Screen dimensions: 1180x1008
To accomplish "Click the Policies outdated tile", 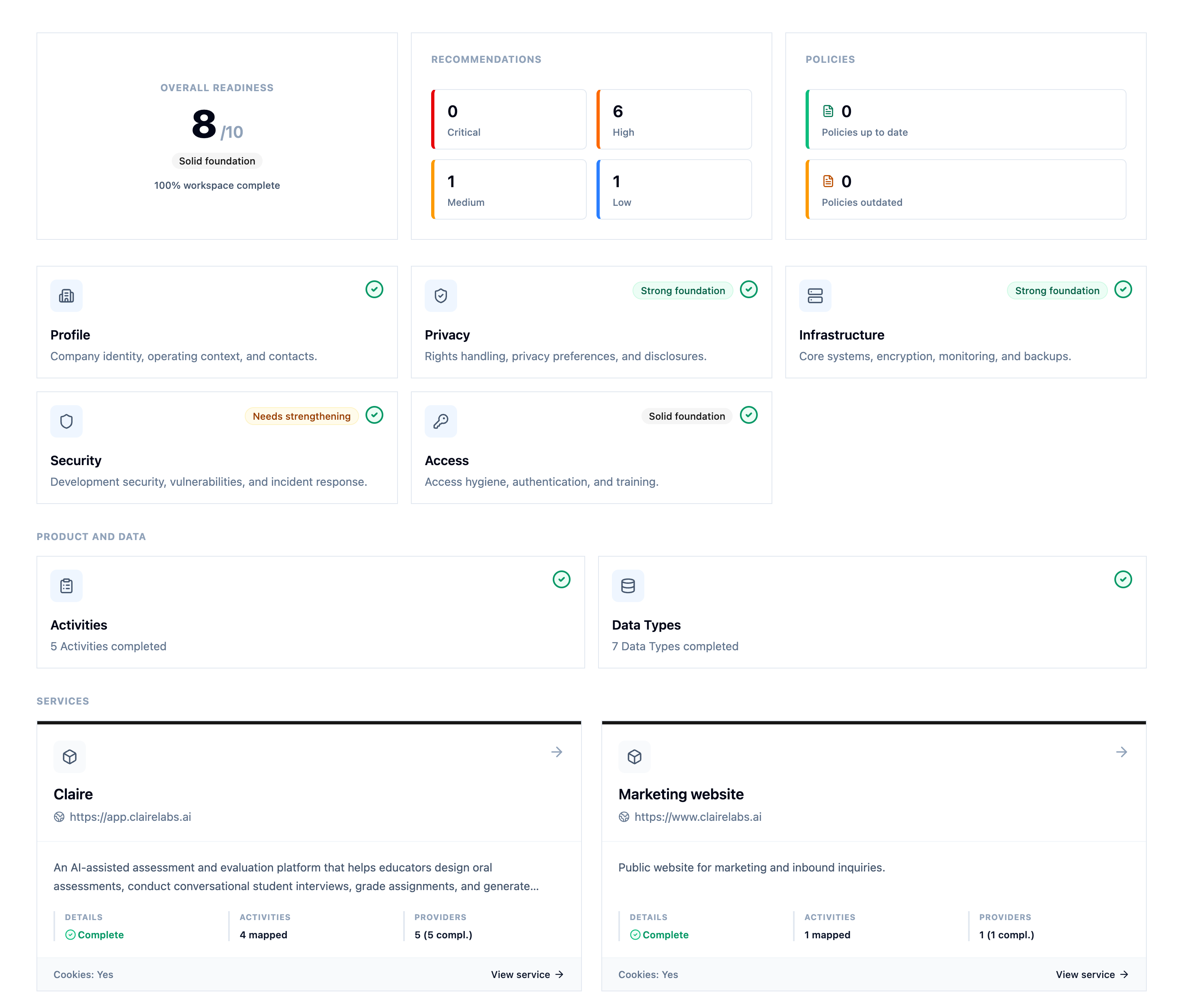I will pyautogui.click(x=965, y=189).
